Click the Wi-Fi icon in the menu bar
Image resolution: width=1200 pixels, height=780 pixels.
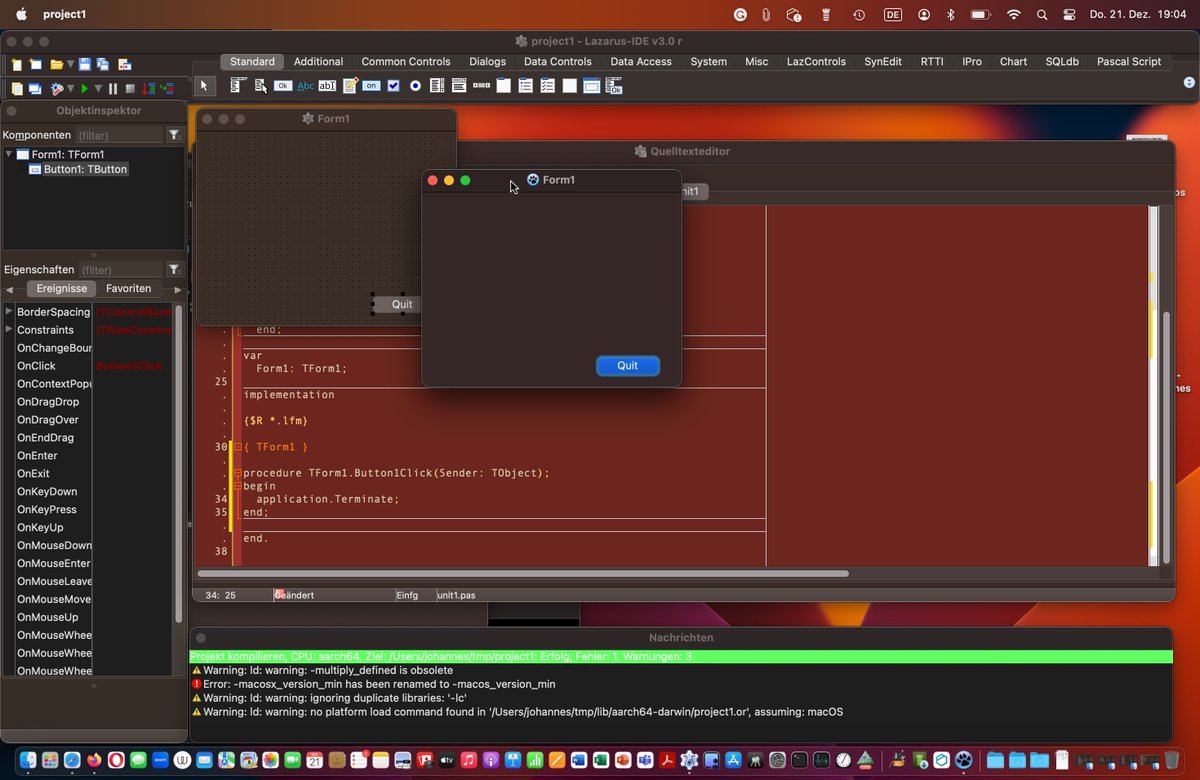1014,15
